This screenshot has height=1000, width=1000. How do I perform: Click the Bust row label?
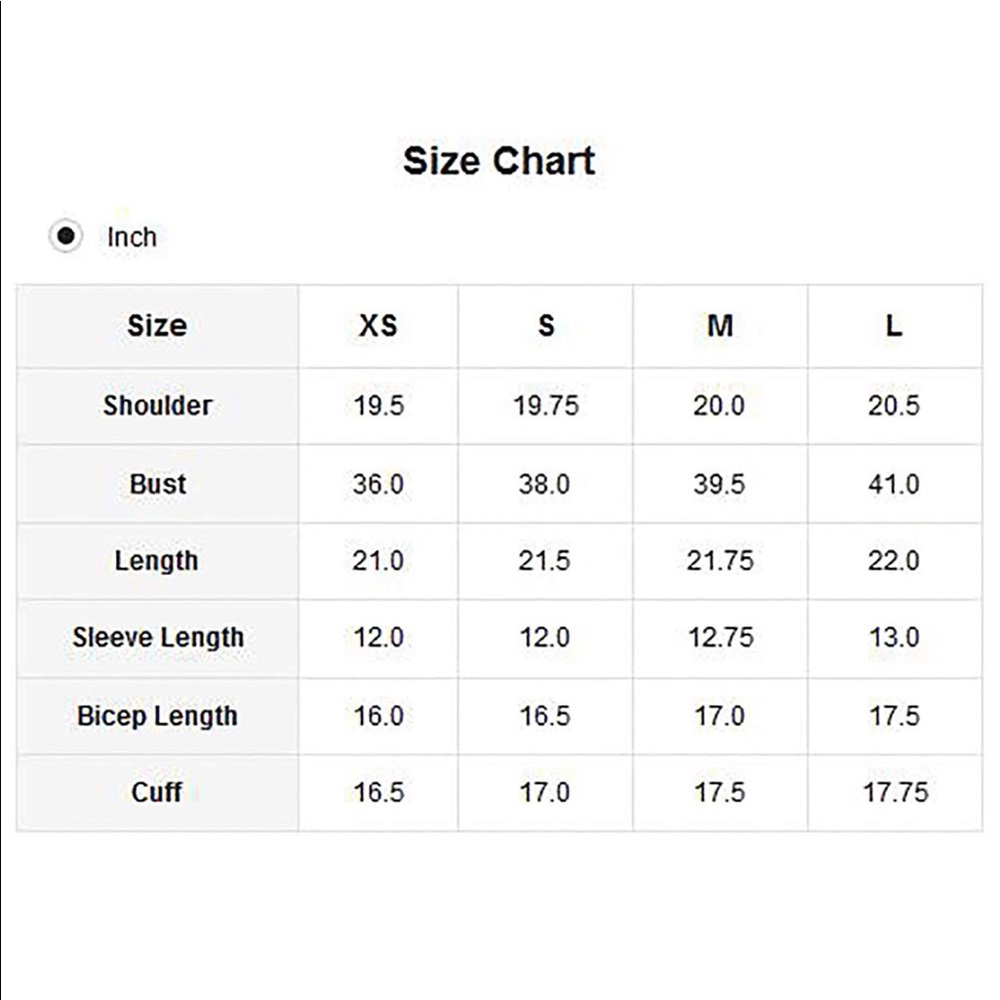(x=158, y=484)
